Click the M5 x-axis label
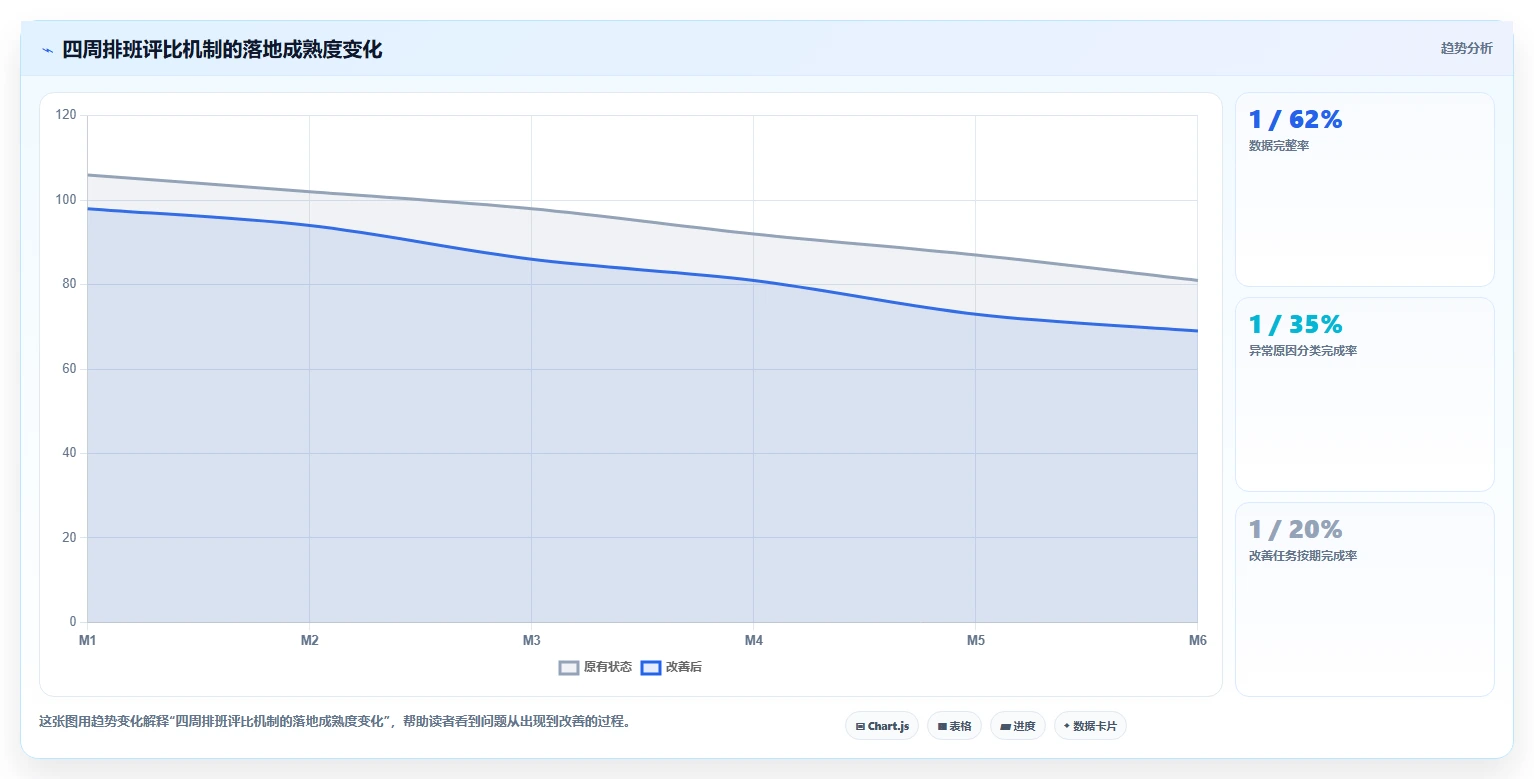 coord(975,641)
